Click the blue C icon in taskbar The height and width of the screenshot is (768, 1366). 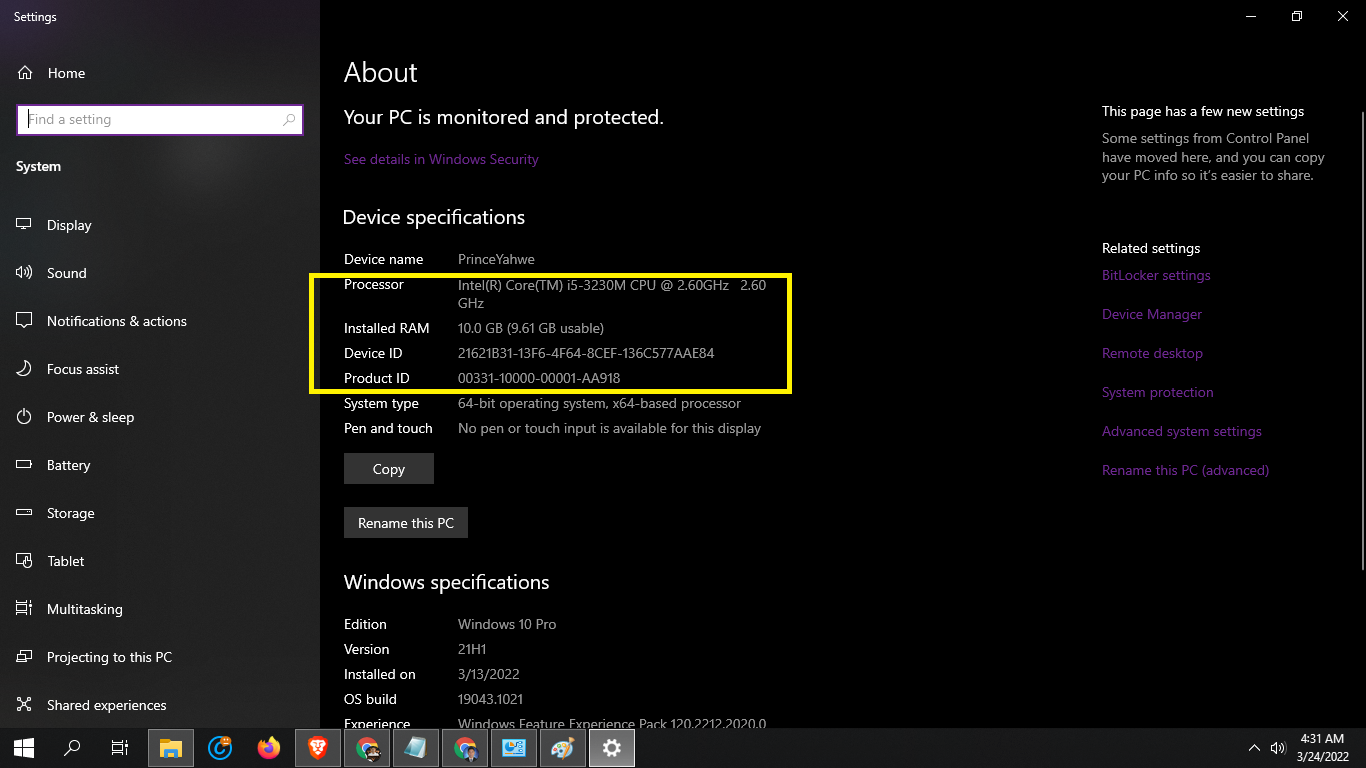220,748
